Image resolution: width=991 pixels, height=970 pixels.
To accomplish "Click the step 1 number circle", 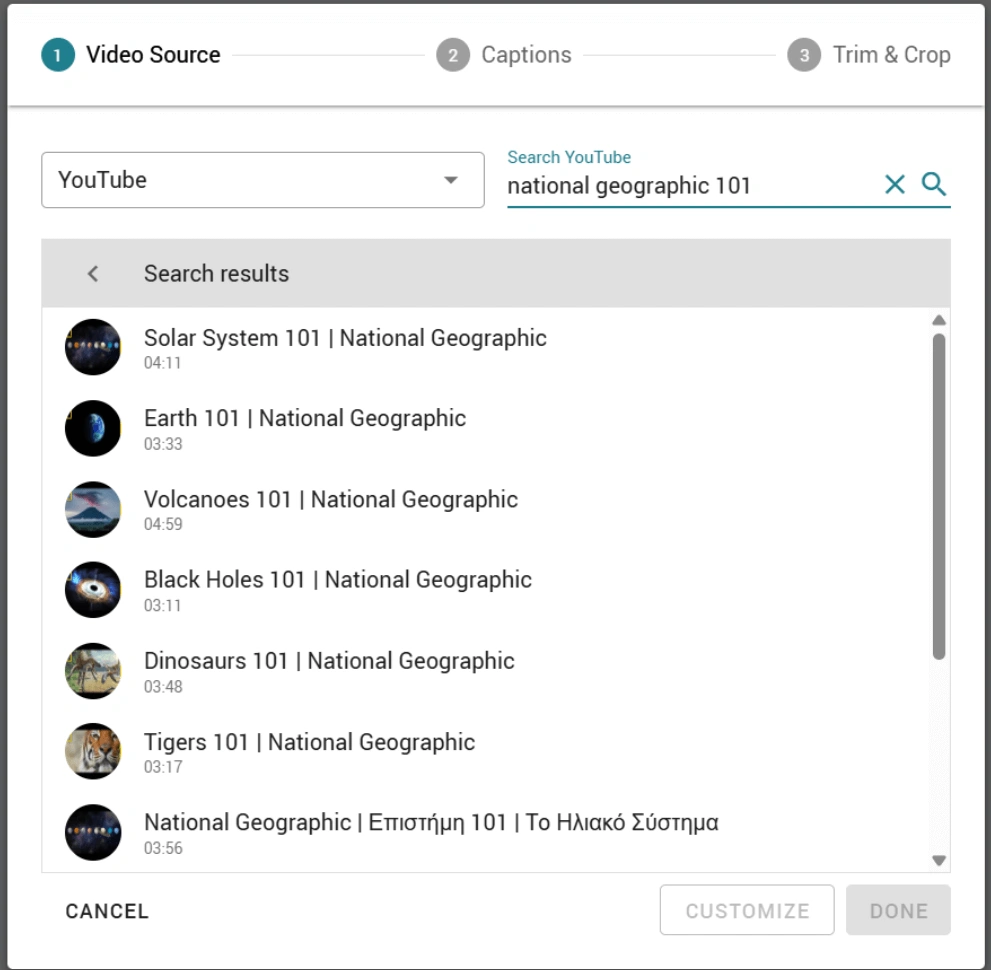I will 58,55.
